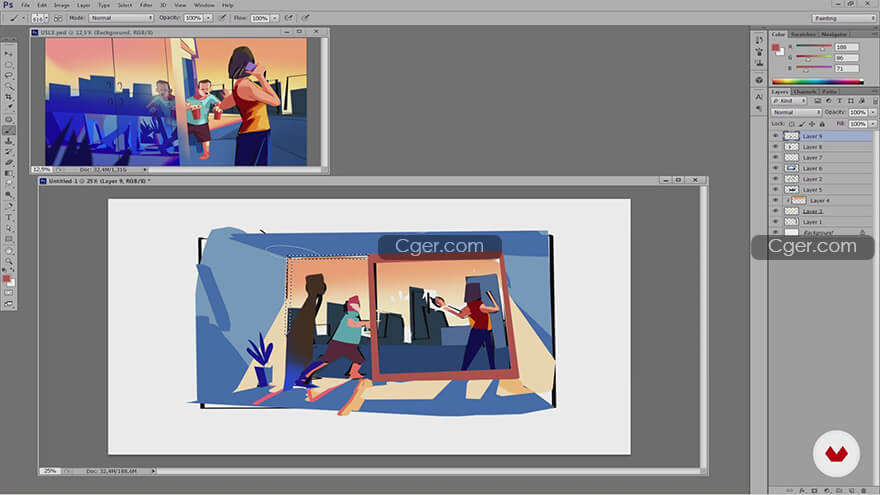Open brush Mode dropdown
880x495 pixels.
[x=121, y=18]
